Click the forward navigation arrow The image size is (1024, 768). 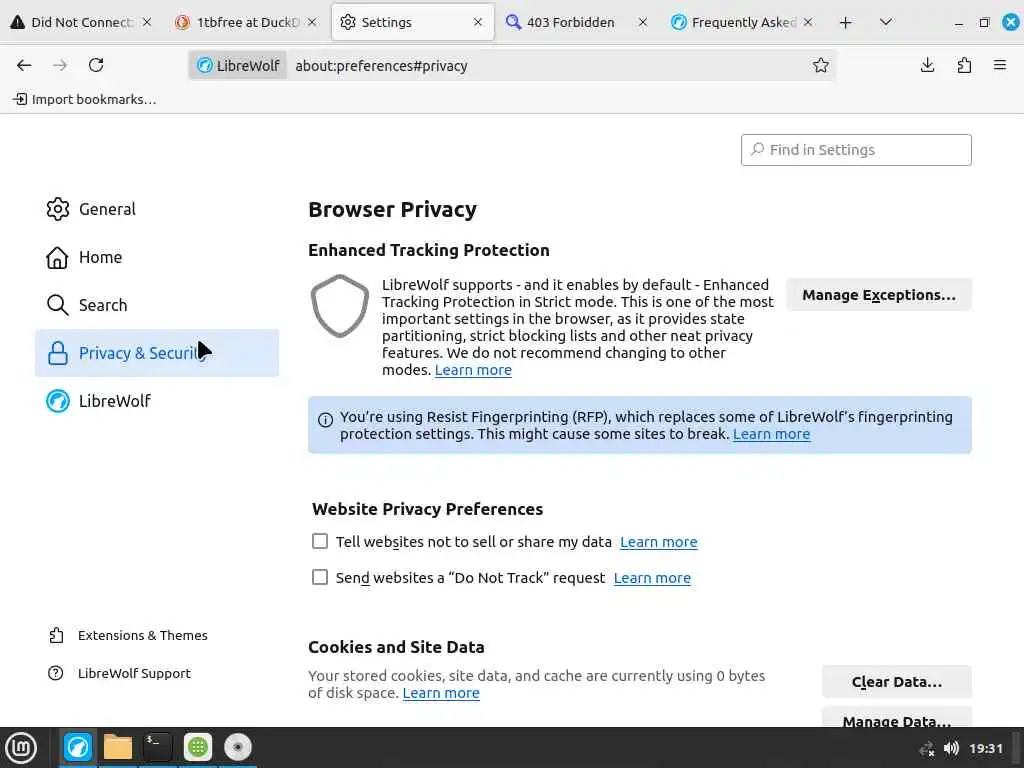tap(60, 65)
